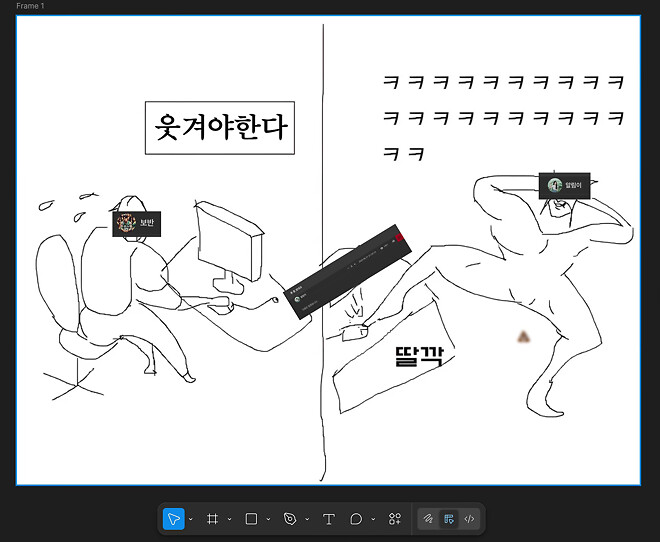Select the ㅋㅋㅋ laughter text block

(x=503, y=118)
